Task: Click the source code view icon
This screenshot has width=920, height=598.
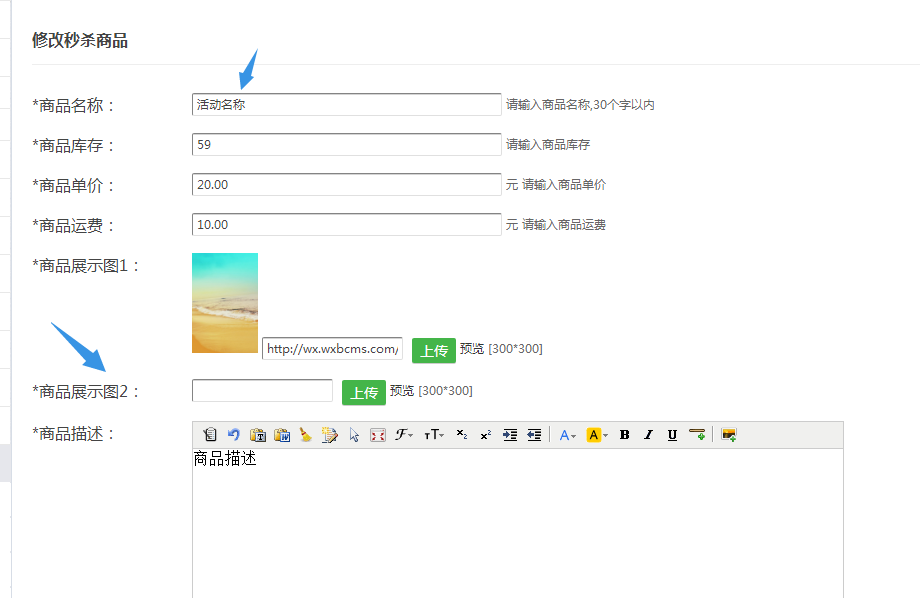Action: (210, 435)
